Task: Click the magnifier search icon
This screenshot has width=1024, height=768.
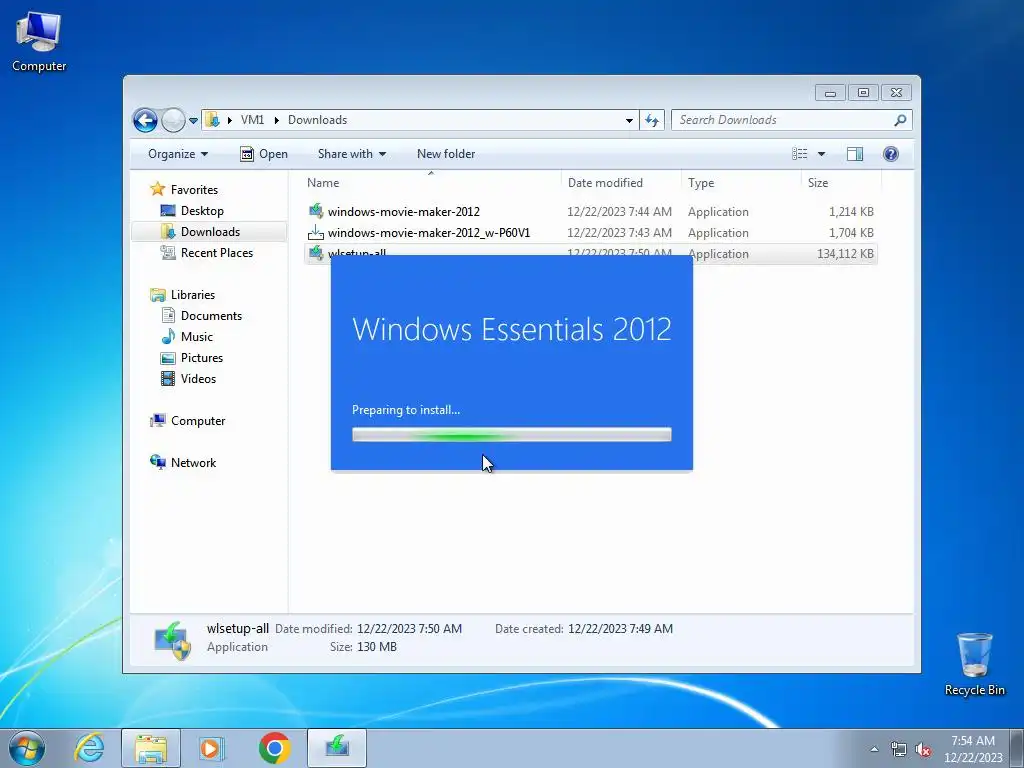Action: click(x=900, y=120)
